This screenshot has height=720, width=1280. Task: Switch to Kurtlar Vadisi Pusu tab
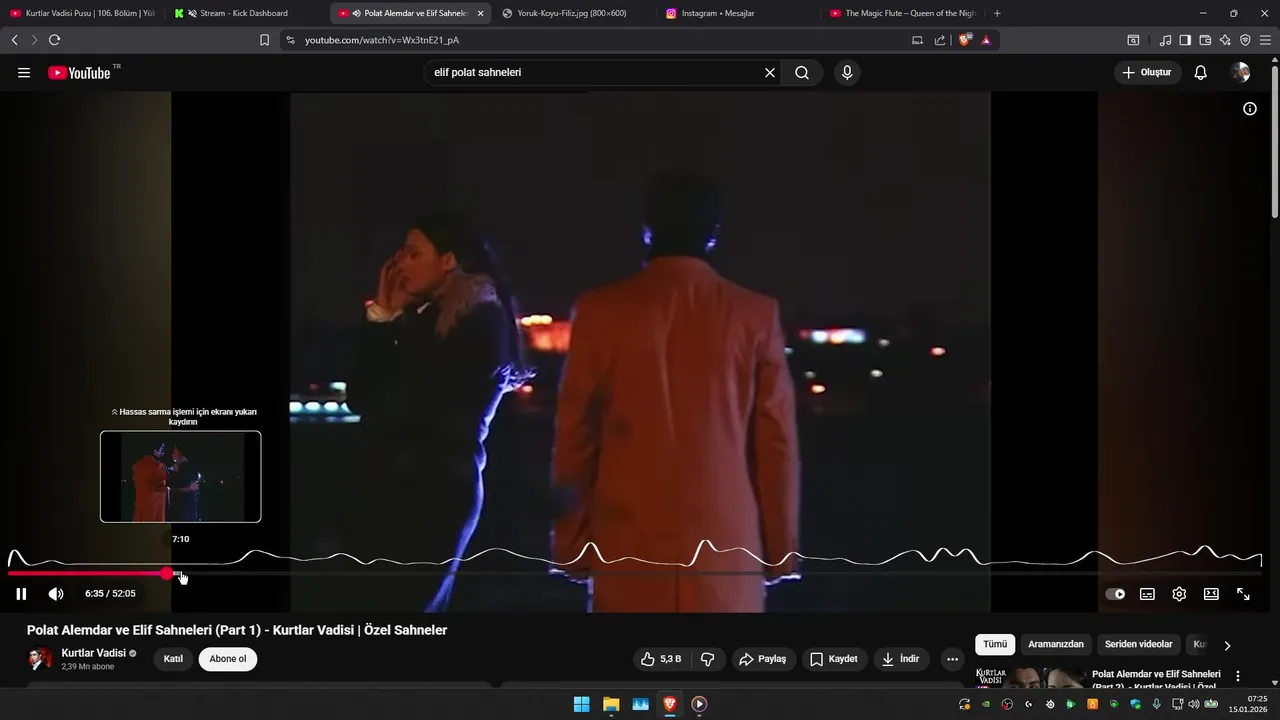82,13
